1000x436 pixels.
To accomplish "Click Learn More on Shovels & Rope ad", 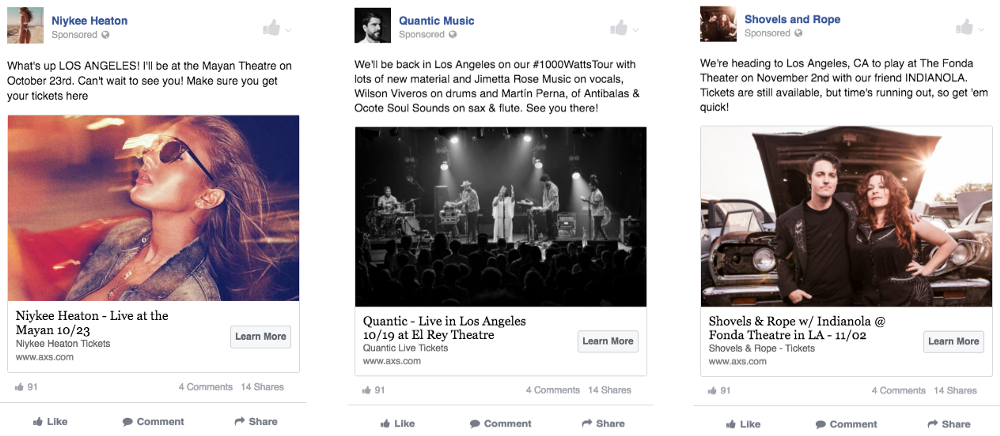I will coord(953,341).
